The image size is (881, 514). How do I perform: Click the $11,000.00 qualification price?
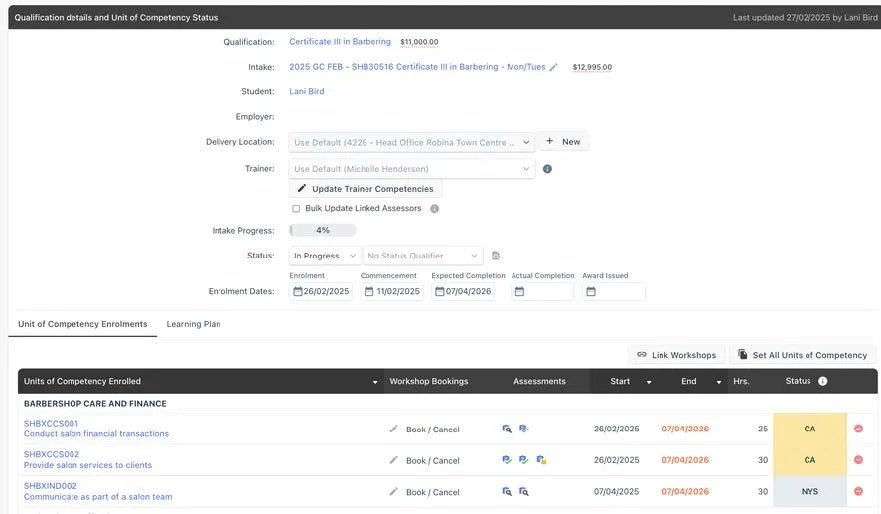point(419,42)
